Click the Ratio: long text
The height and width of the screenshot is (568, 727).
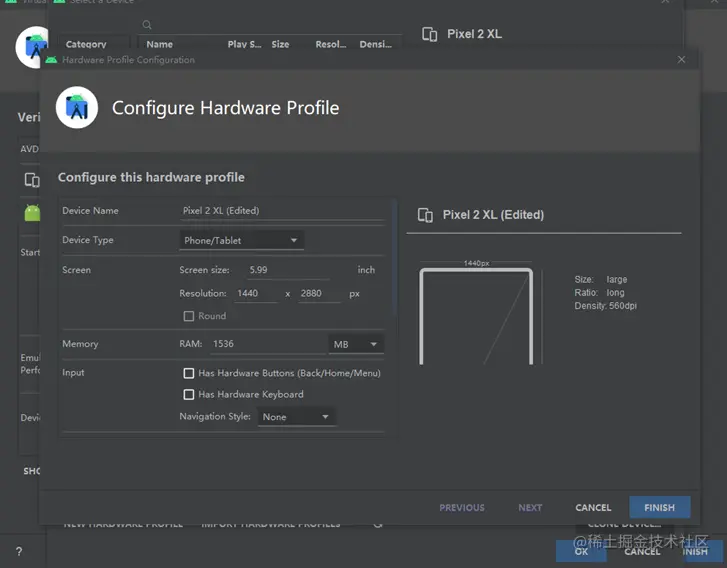[599, 293]
